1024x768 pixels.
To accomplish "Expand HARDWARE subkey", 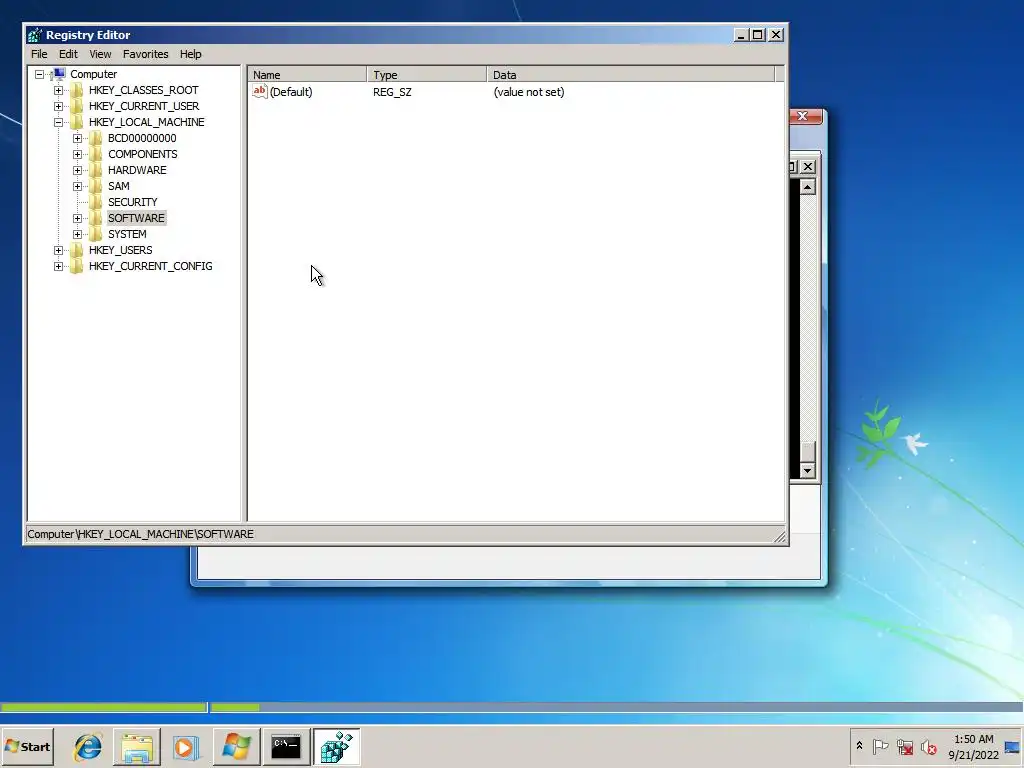I will pyautogui.click(x=77, y=170).
